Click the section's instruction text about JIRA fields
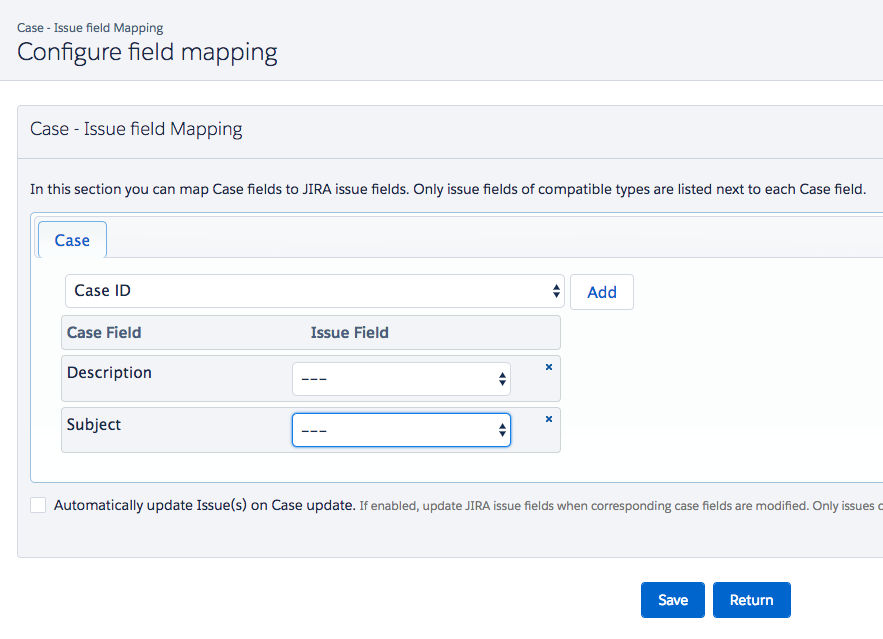 click(x=447, y=189)
